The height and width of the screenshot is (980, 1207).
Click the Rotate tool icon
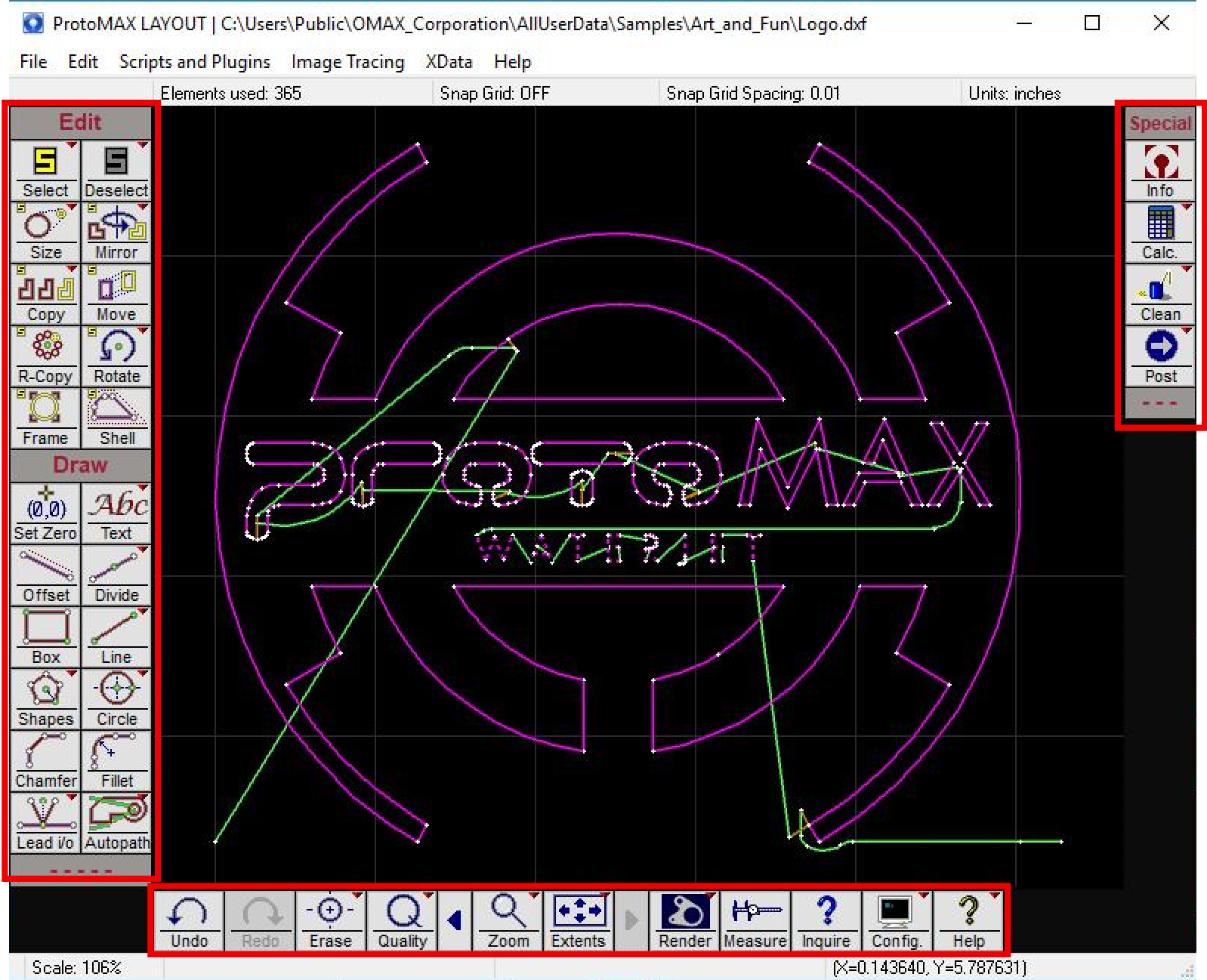pos(116,356)
